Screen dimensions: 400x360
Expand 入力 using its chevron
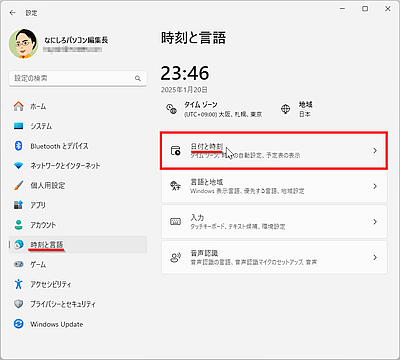coord(375,222)
